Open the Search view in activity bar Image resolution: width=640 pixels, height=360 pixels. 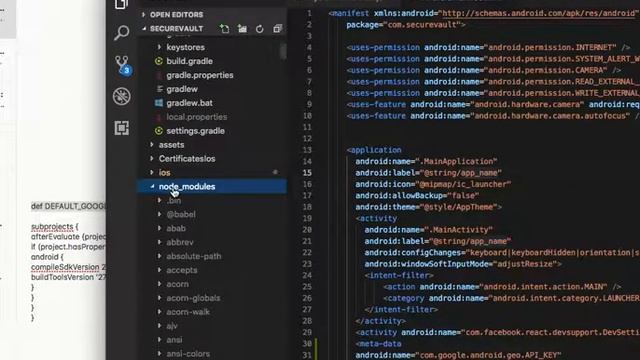(122, 33)
